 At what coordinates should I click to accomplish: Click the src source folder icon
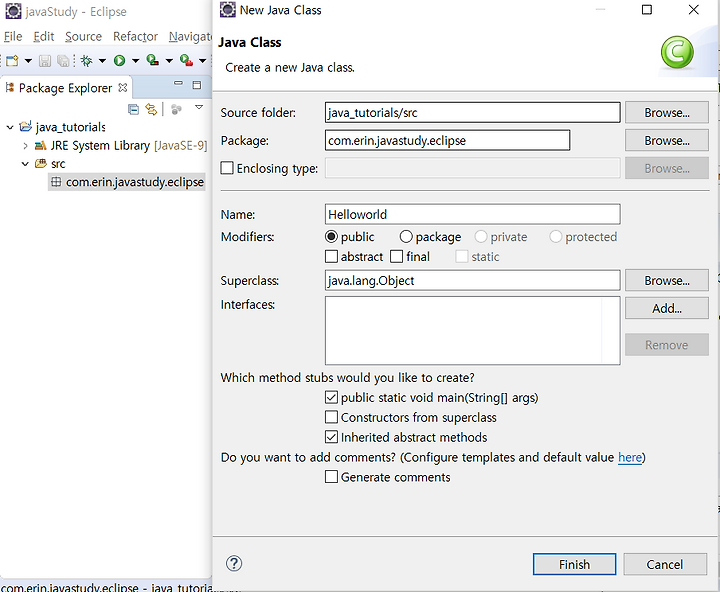(x=41, y=164)
